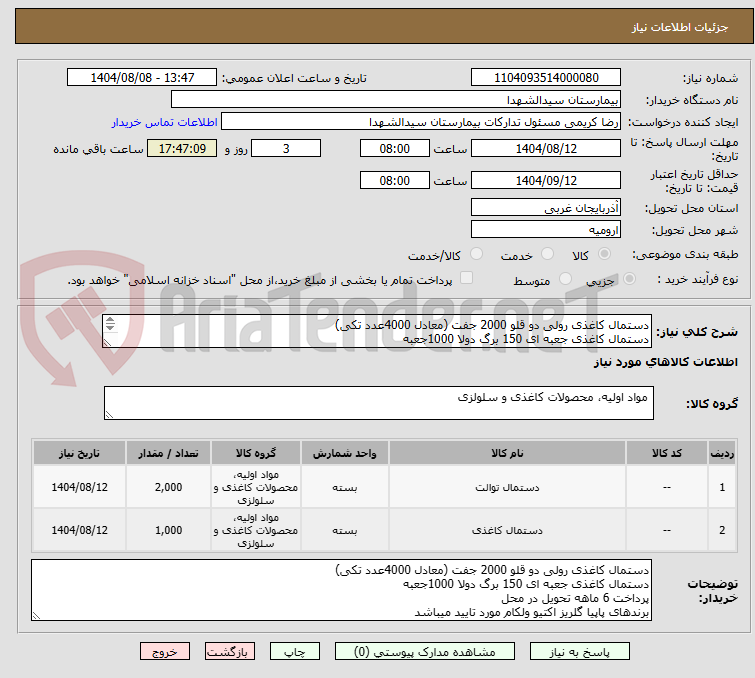Screen dimensions: 755x678
Task: Click the resize grip of the buyer notes box
Action: [36, 616]
